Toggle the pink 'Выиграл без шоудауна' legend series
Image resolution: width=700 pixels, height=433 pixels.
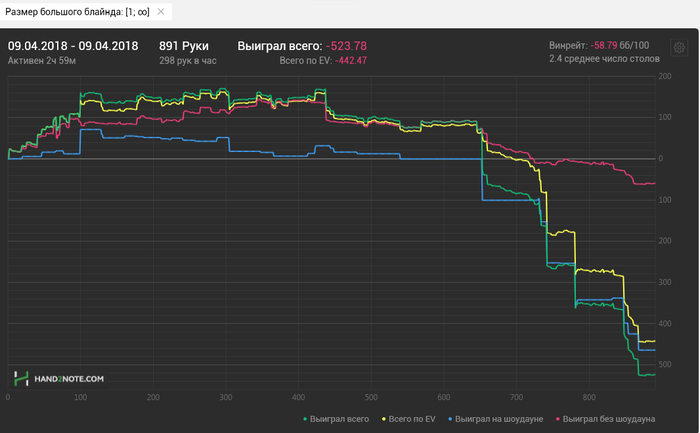point(605,419)
